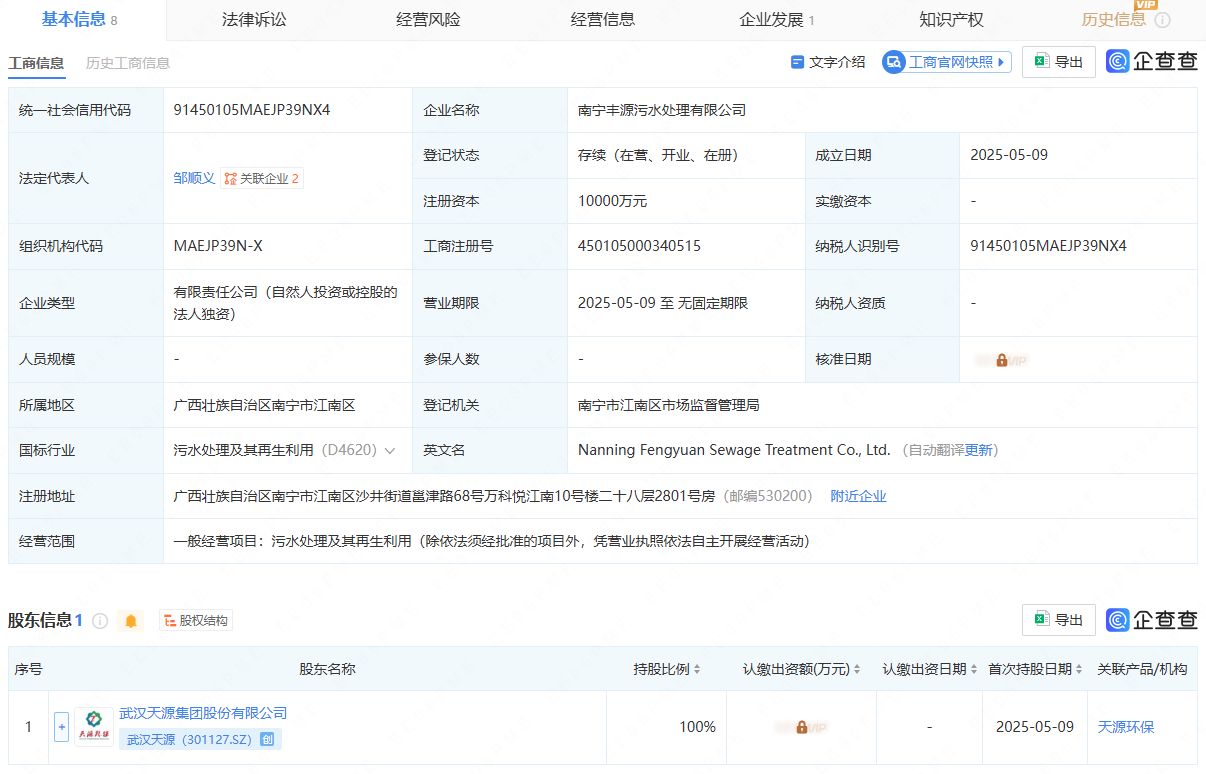Go to the 企业发展 tab
The height and width of the screenshot is (774, 1206).
[x=777, y=19]
